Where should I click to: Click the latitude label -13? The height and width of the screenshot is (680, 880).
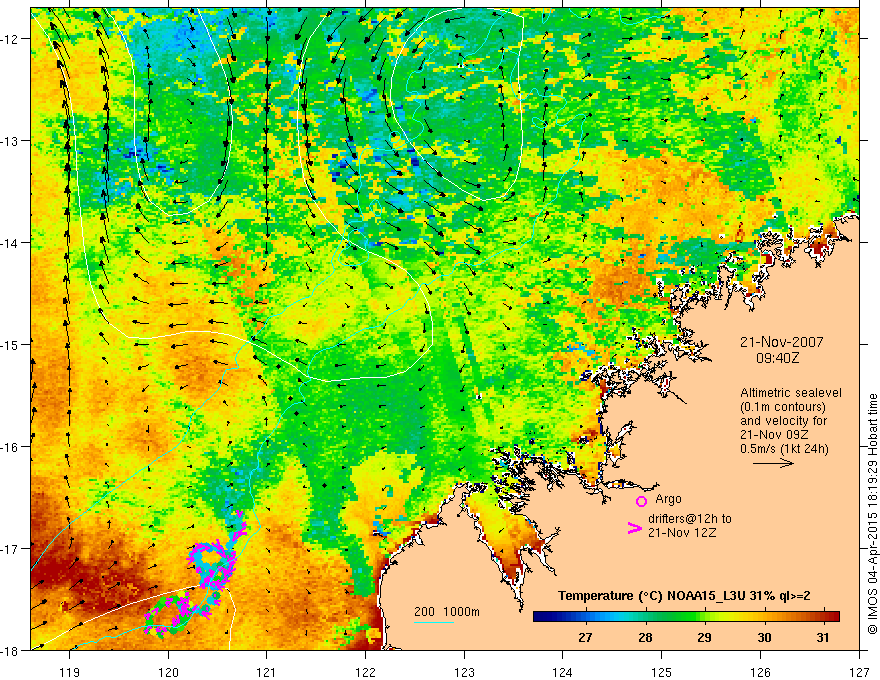(11, 141)
